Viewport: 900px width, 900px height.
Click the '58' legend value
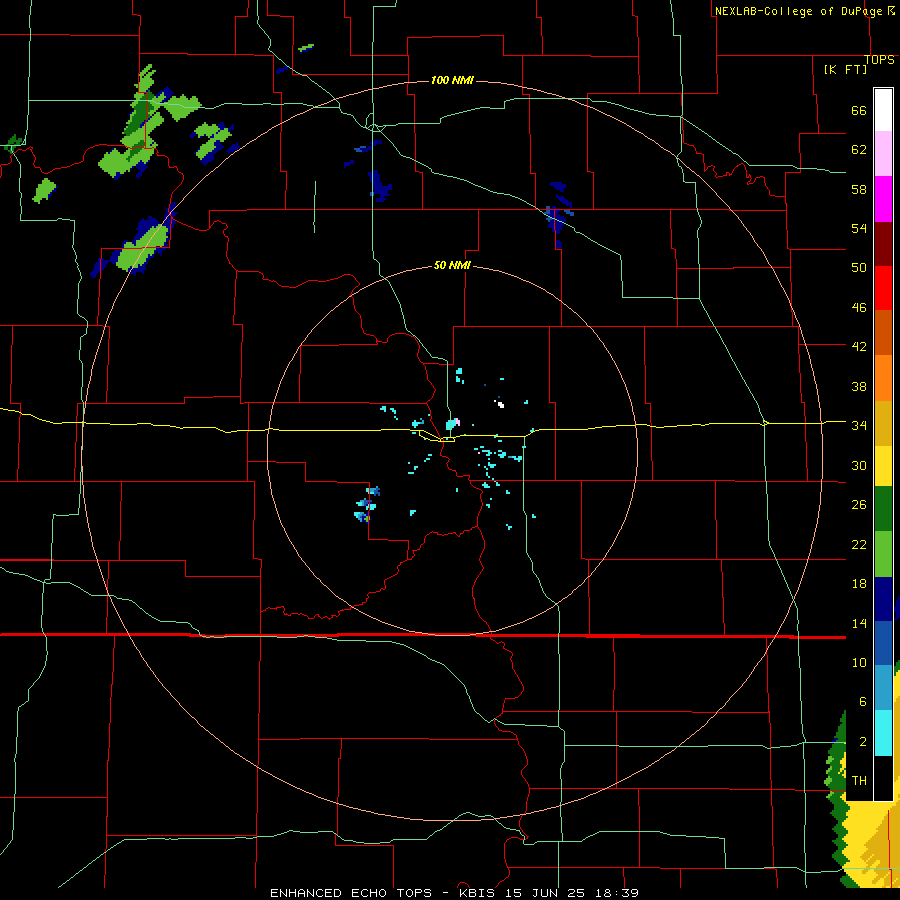(859, 189)
